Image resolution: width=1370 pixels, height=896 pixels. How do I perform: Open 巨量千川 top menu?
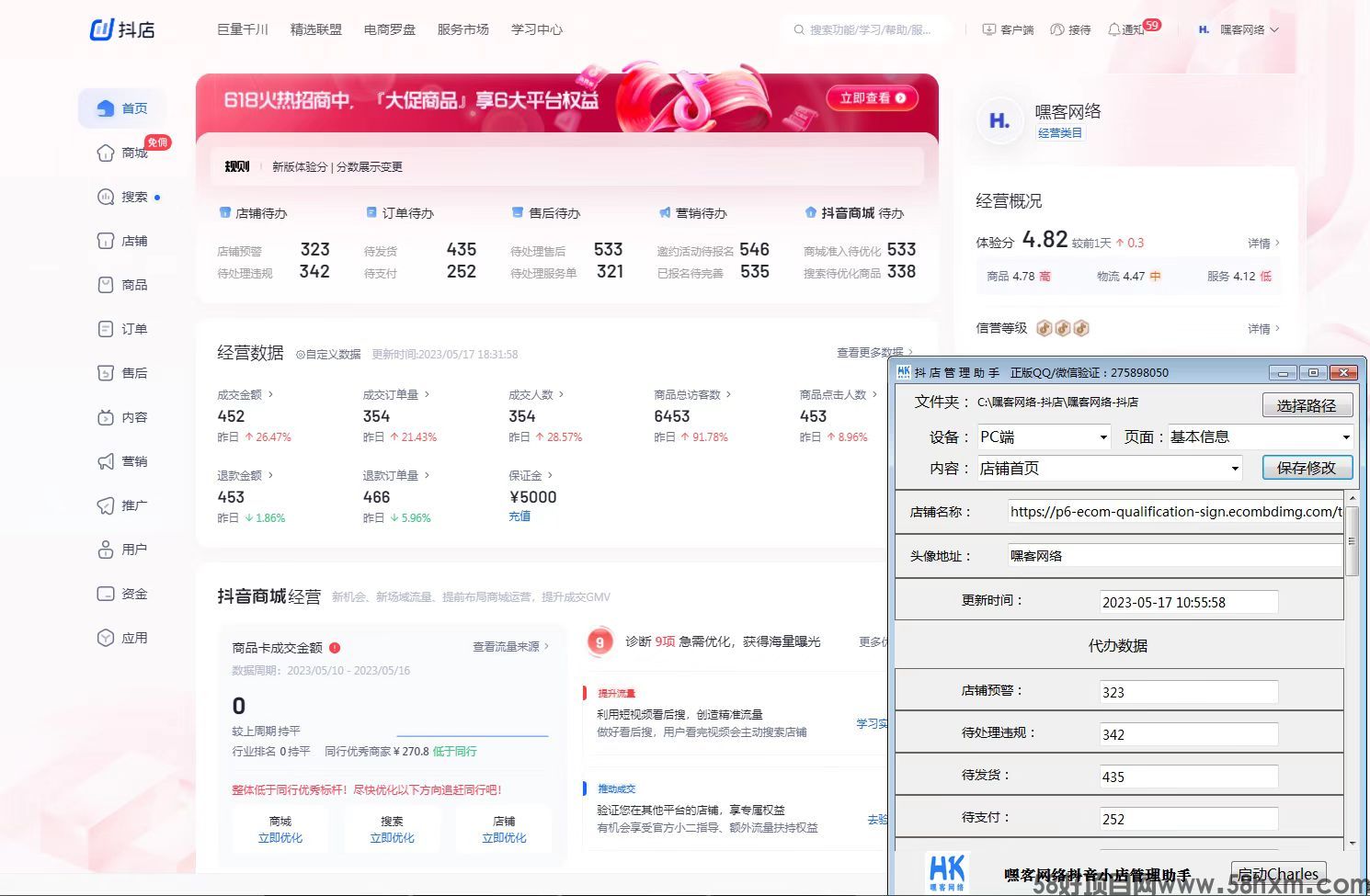[x=243, y=29]
